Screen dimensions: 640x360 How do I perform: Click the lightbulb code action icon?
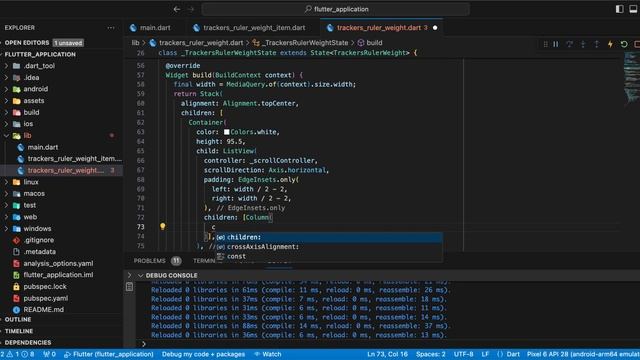click(162, 226)
